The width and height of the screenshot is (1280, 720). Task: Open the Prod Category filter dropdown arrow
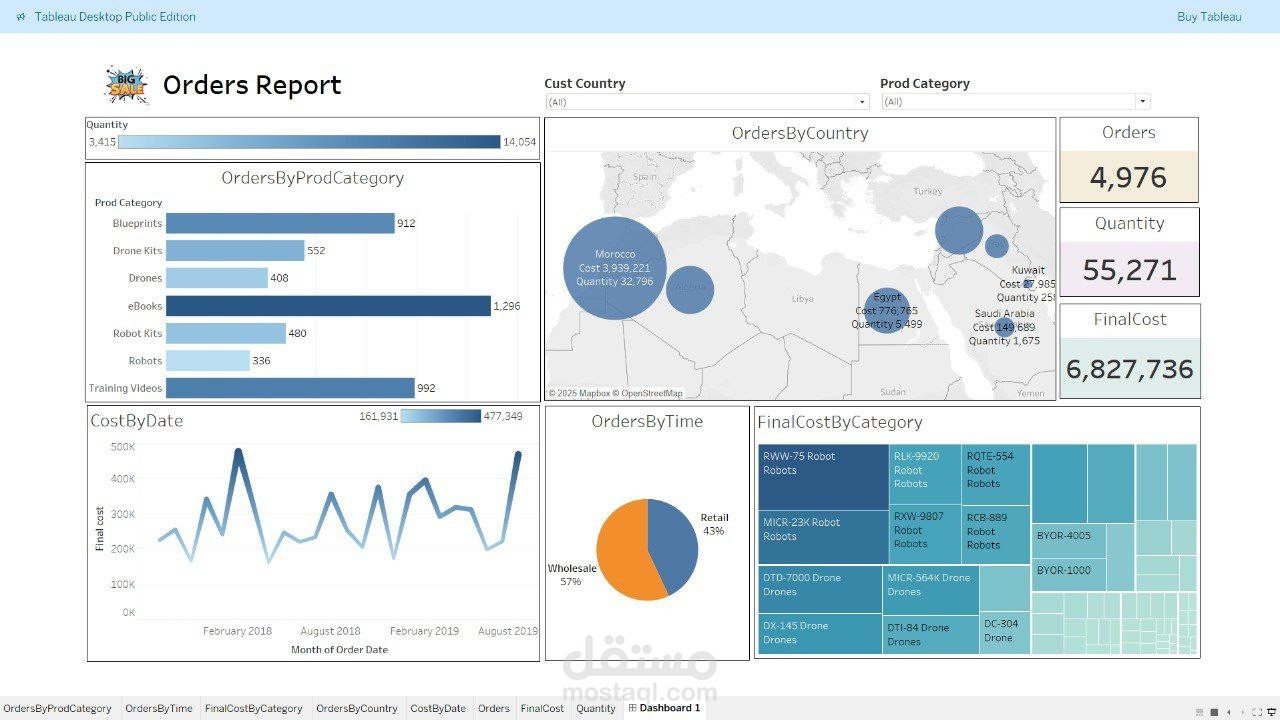pyautogui.click(x=1141, y=101)
